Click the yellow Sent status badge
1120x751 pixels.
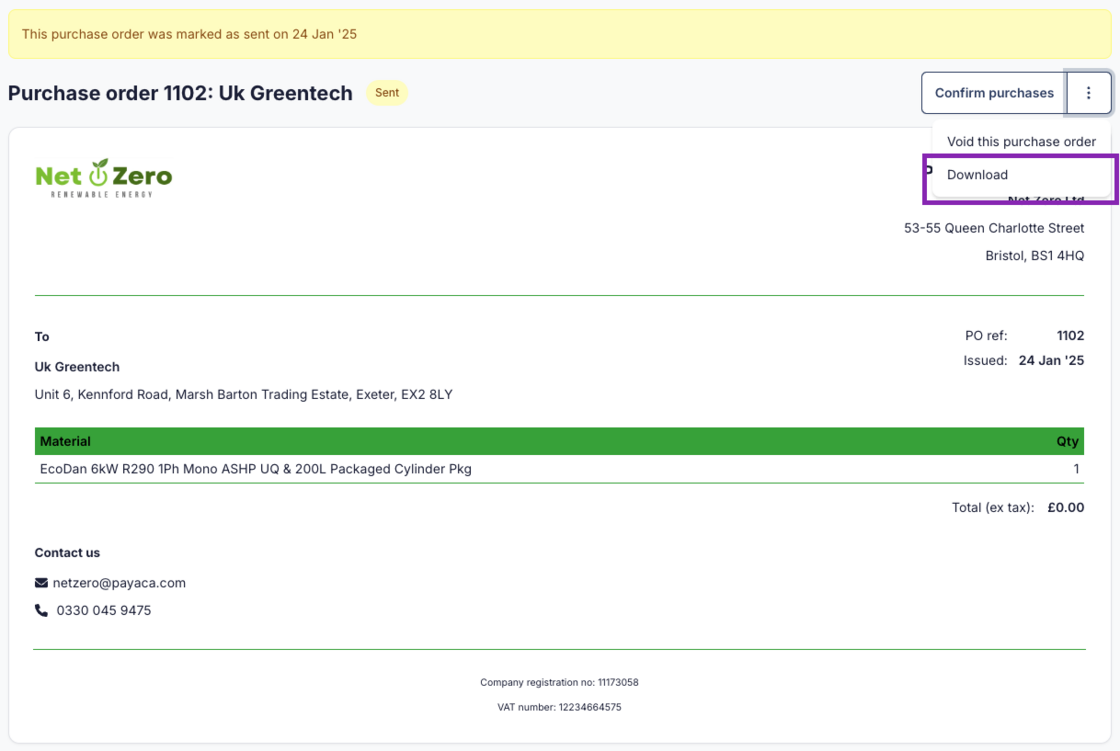coord(387,93)
